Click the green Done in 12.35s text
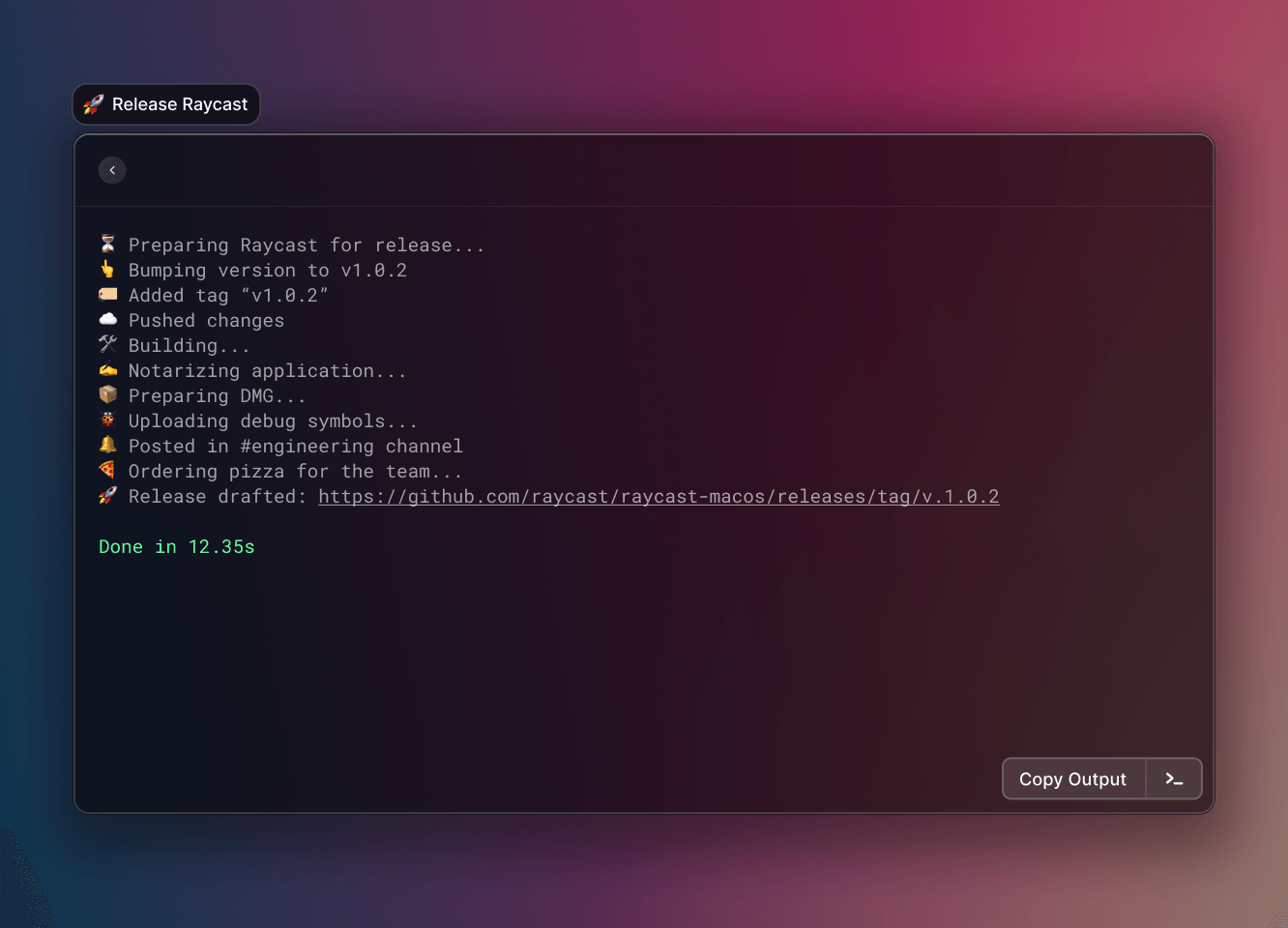Screen dimensions: 1288x928 [x=177, y=547]
